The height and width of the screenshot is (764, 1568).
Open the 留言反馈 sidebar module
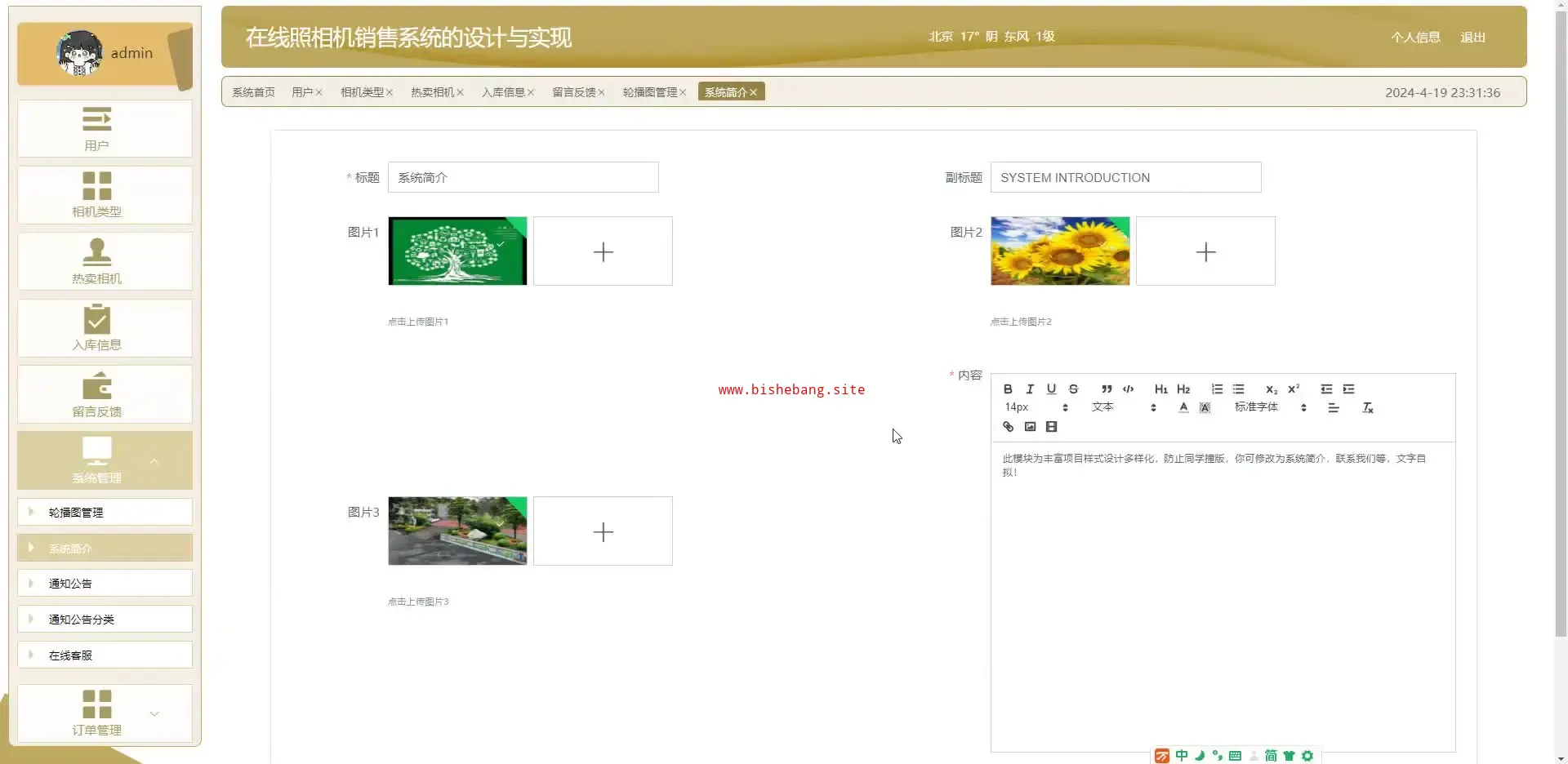click(x=105, y=394)
